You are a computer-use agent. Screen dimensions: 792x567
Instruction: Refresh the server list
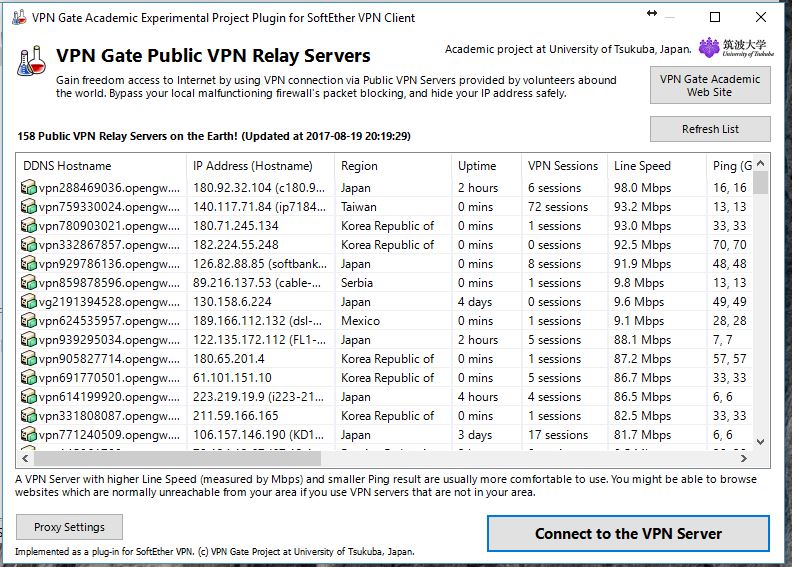(710, 129)
